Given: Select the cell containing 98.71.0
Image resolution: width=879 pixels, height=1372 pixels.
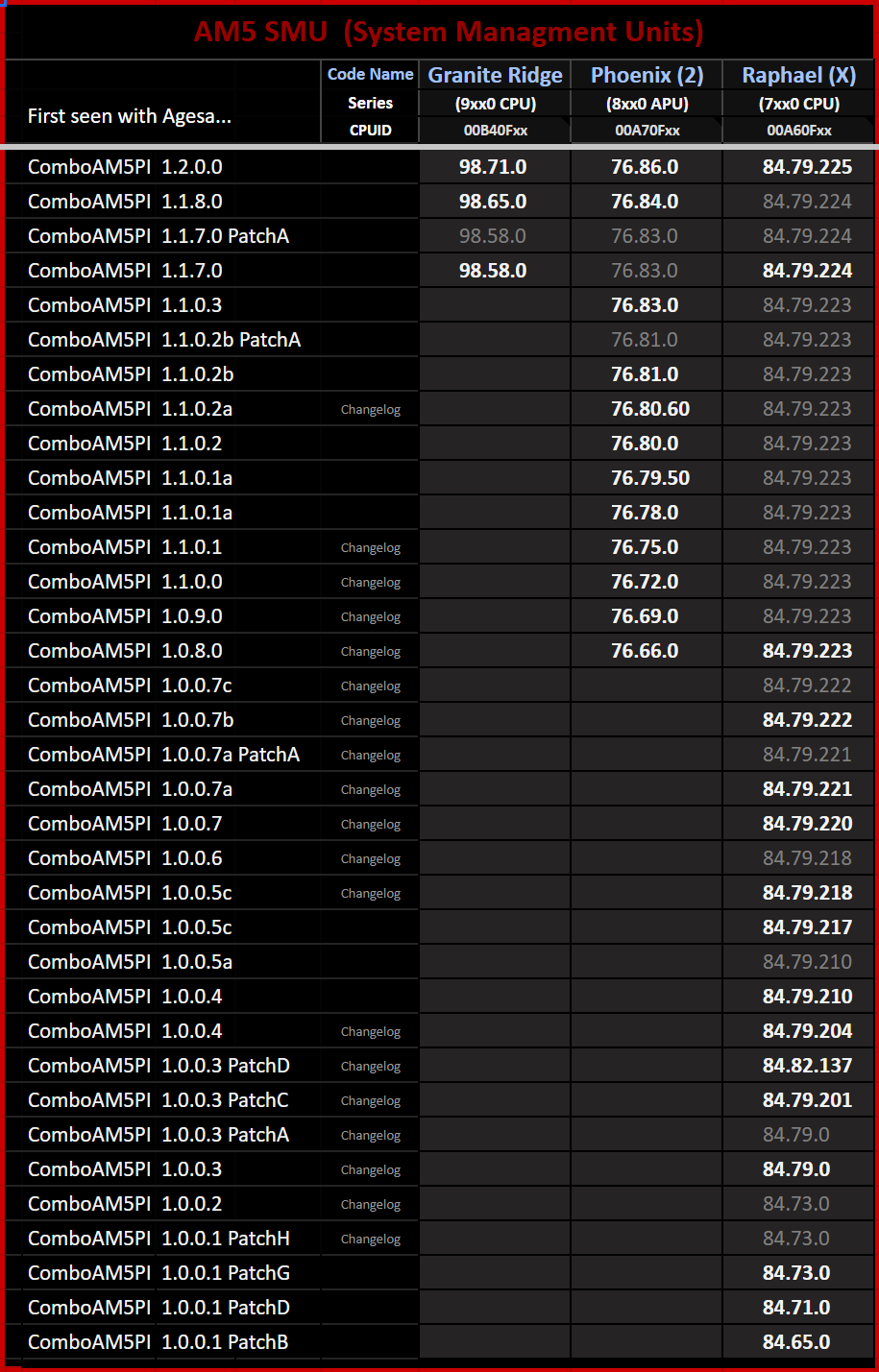Looking at the screenshot, I should [493, 167].
